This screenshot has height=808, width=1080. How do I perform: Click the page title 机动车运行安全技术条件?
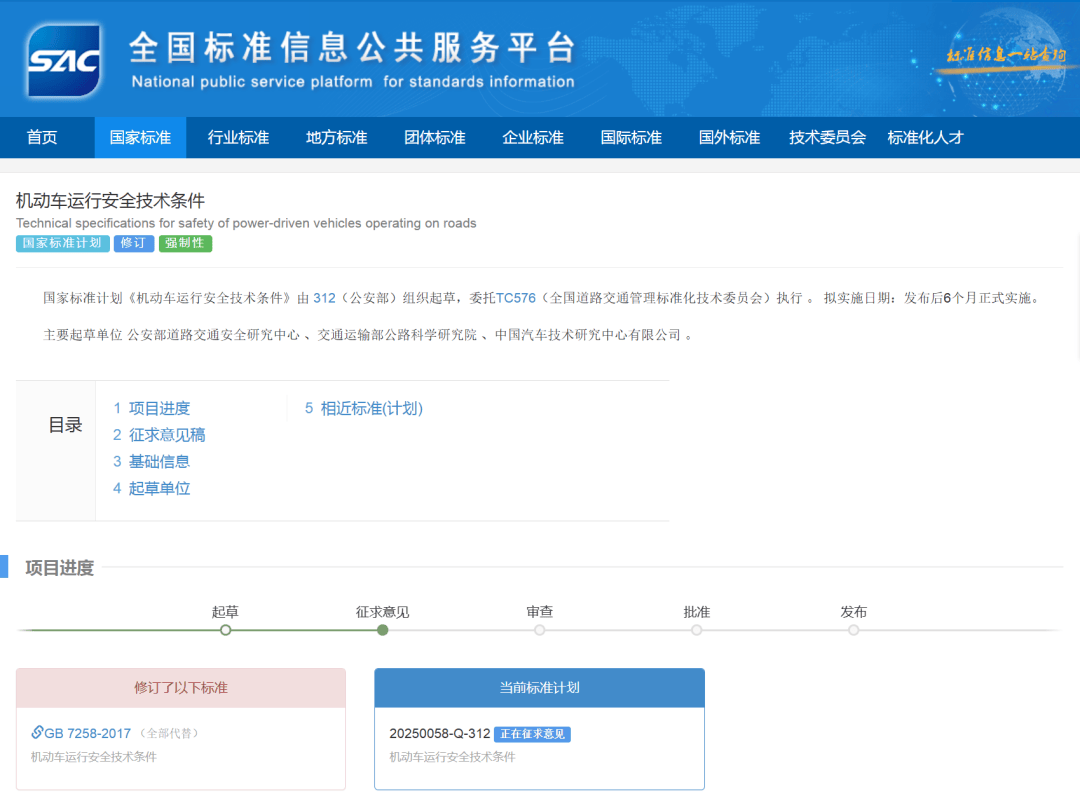(110, 200)
